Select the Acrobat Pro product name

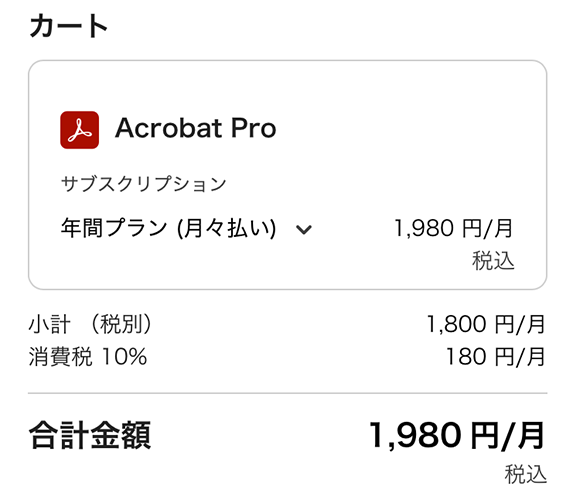(x=196, y=128)
